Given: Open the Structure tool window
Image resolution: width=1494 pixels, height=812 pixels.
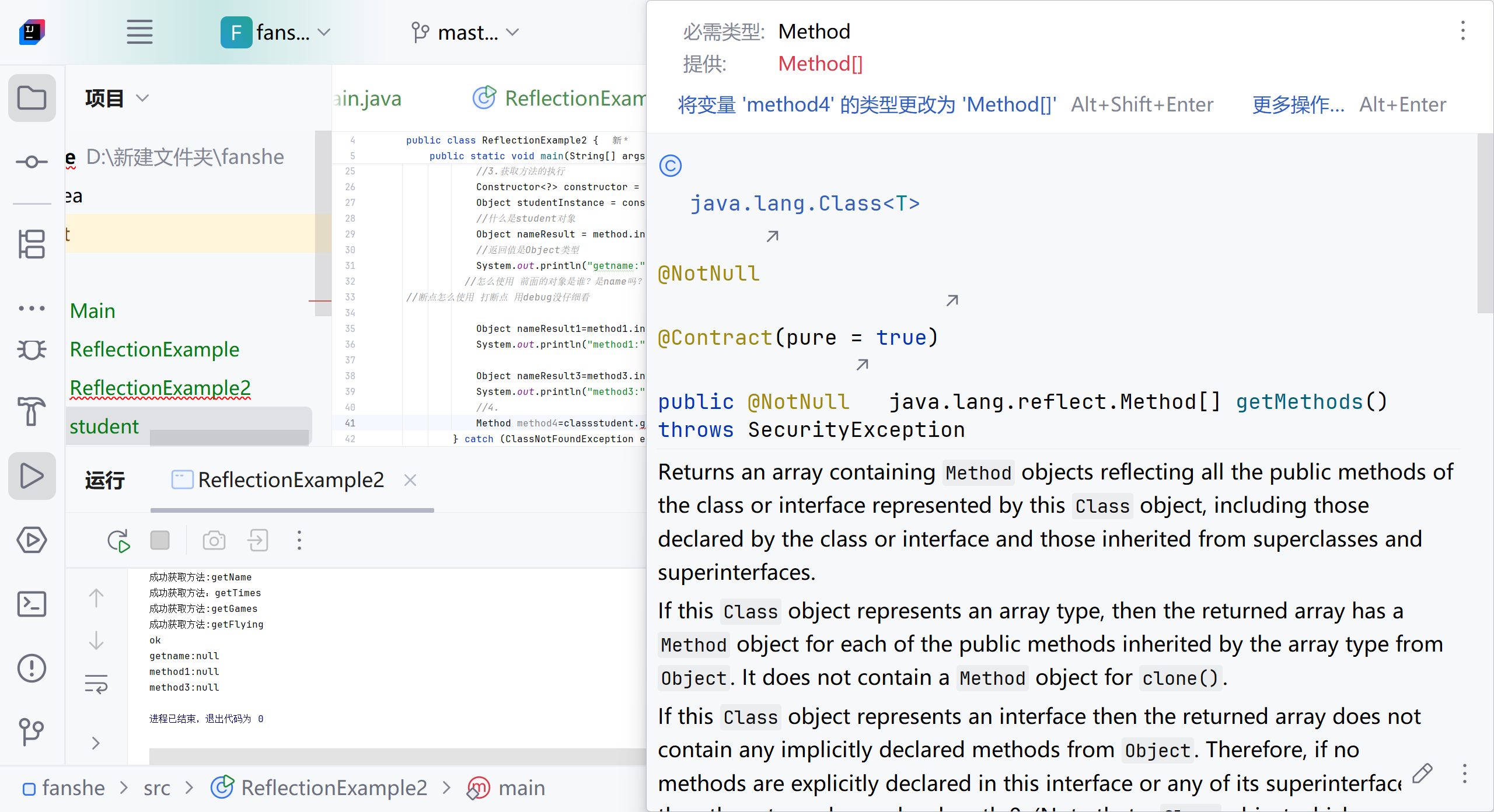Looking at the screenshot, I should (x=32, y=244).
